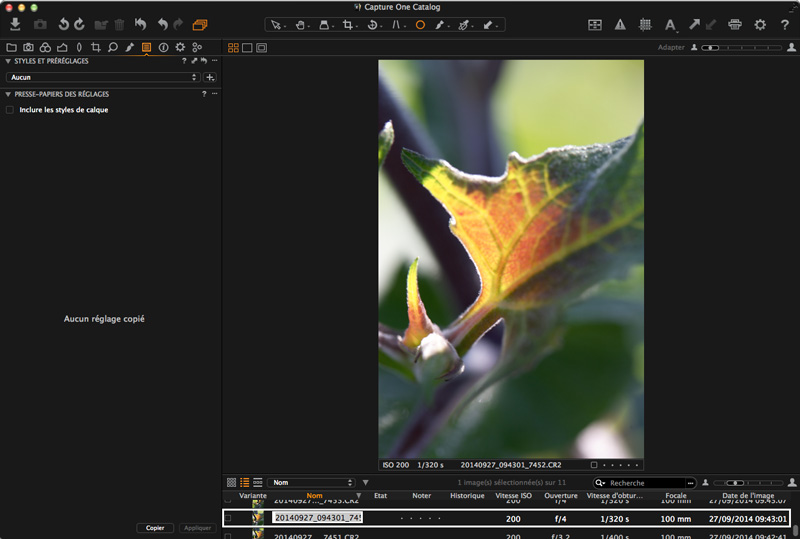Open the Lens tool tab
This screenshot has width=800, height=539.
(x=79, y=47)
